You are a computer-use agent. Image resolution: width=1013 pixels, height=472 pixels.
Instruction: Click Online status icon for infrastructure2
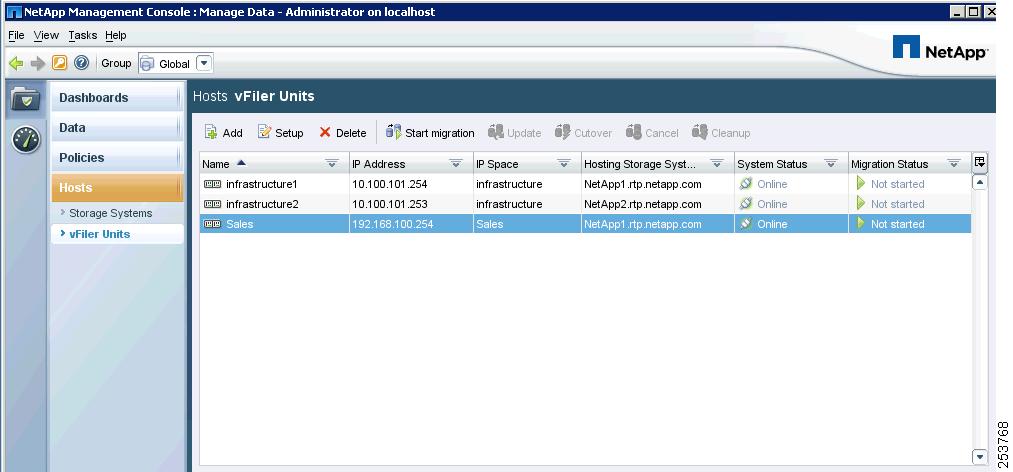tap(746, 204)
